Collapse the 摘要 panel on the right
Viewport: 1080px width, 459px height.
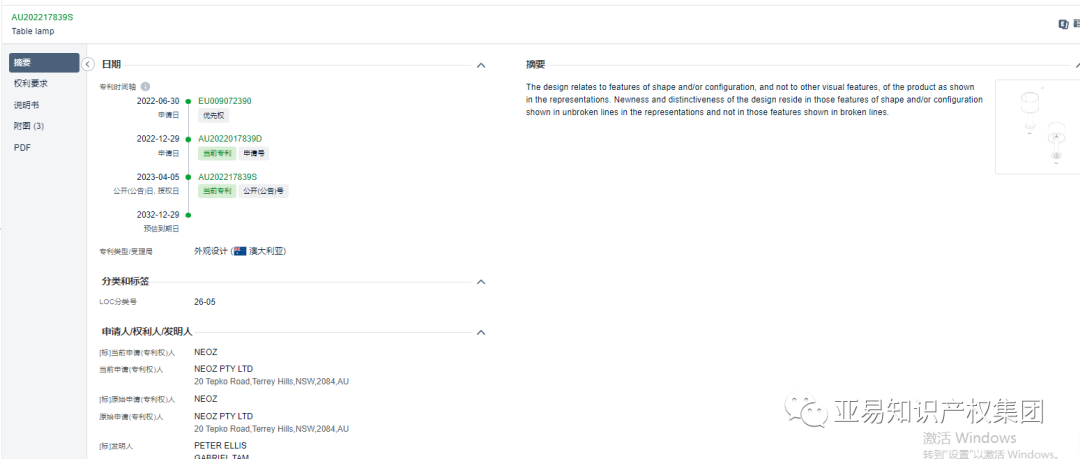[x=1077, y=65]
